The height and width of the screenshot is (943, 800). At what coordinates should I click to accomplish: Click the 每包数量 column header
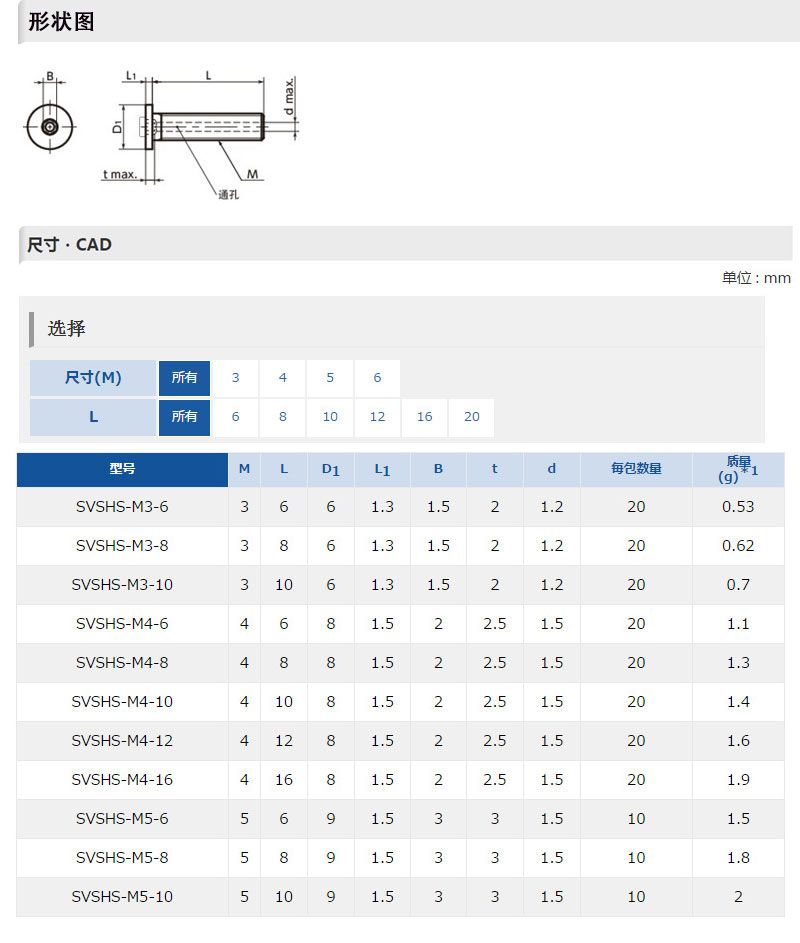[636, 469]
